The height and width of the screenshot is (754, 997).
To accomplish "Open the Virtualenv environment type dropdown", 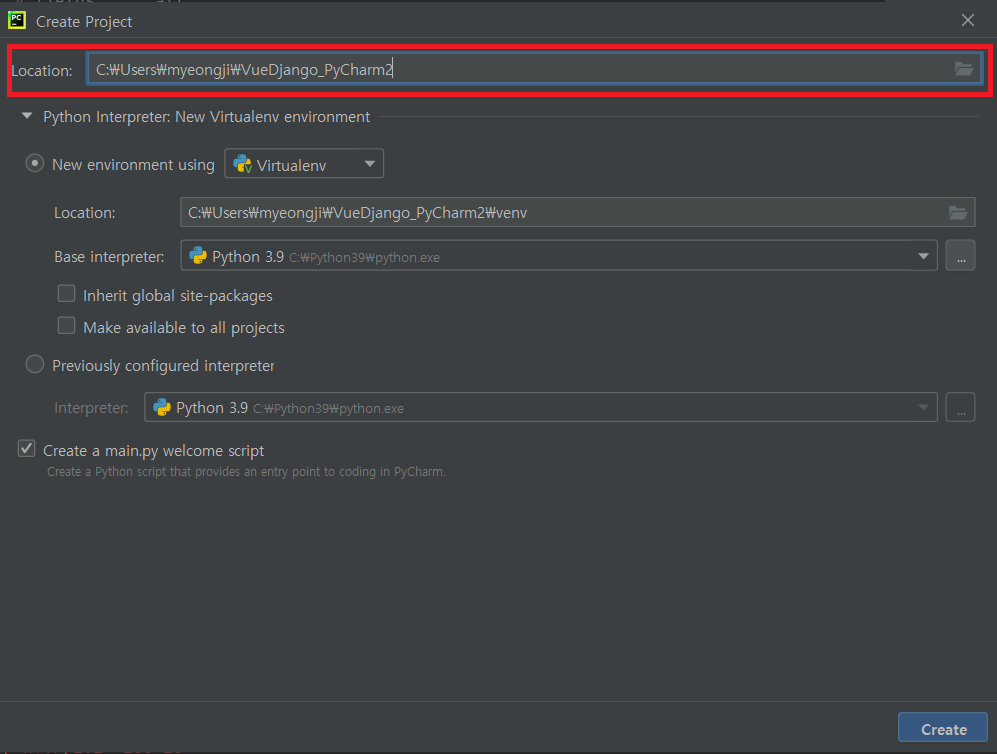I will tap(304, 163).
